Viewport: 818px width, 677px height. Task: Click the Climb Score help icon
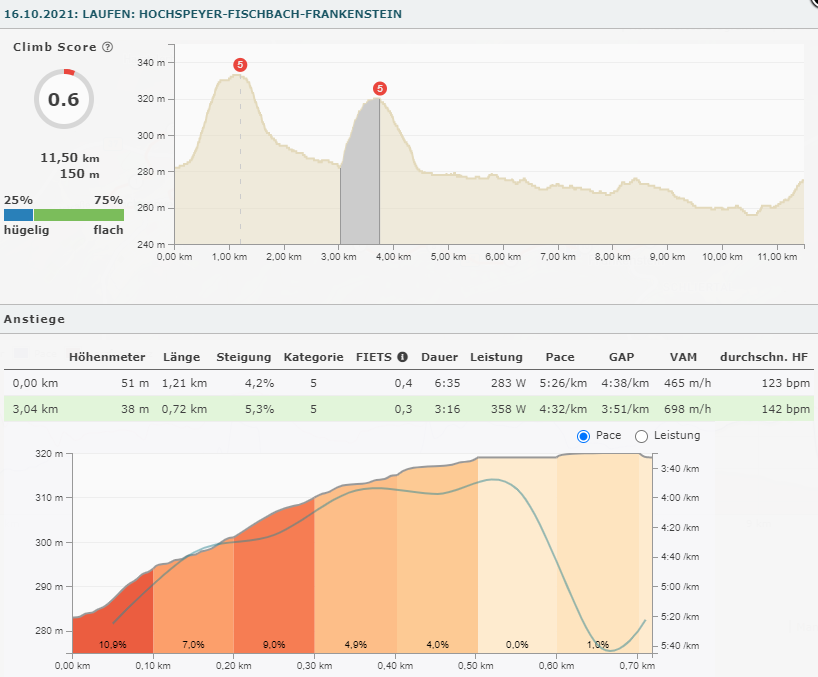[x=108, y=47]
